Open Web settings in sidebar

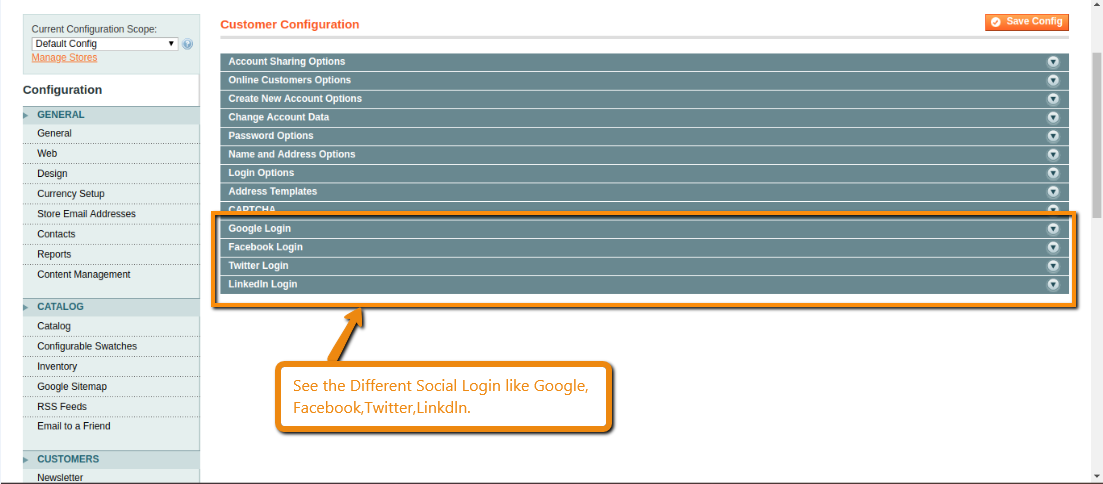pyautogui.click(x=111, y=153)
